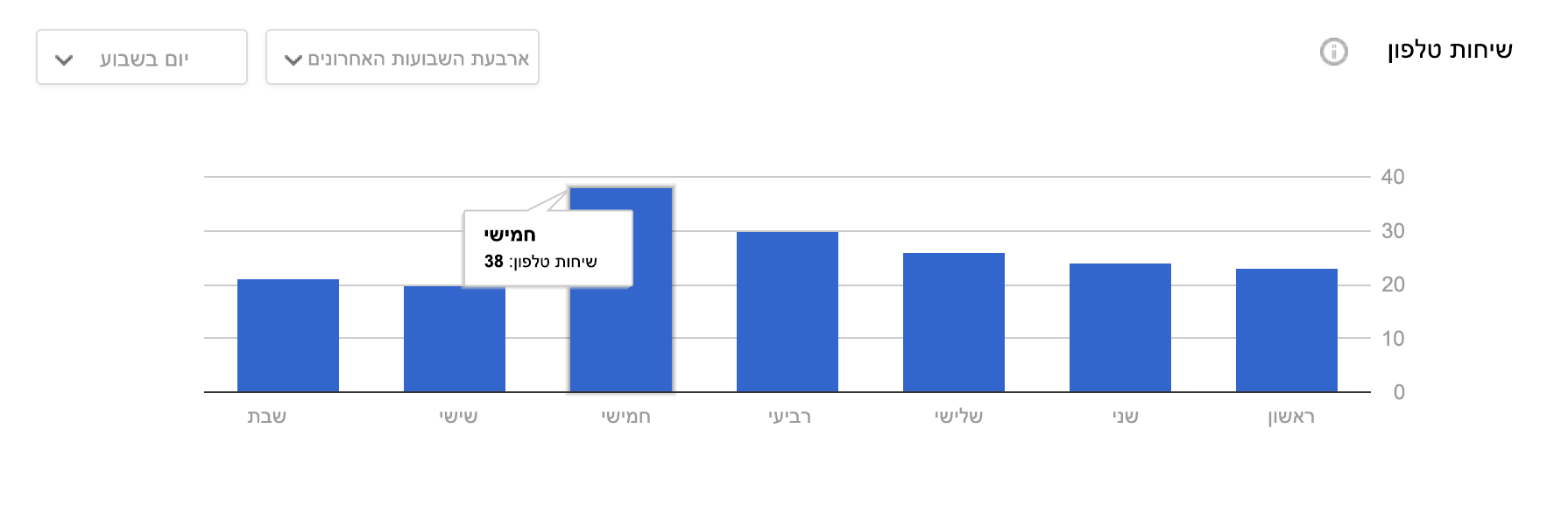The image size is (1568, 527).
Task: Select the שני bar in the chart
Action: click(1120, 327)
